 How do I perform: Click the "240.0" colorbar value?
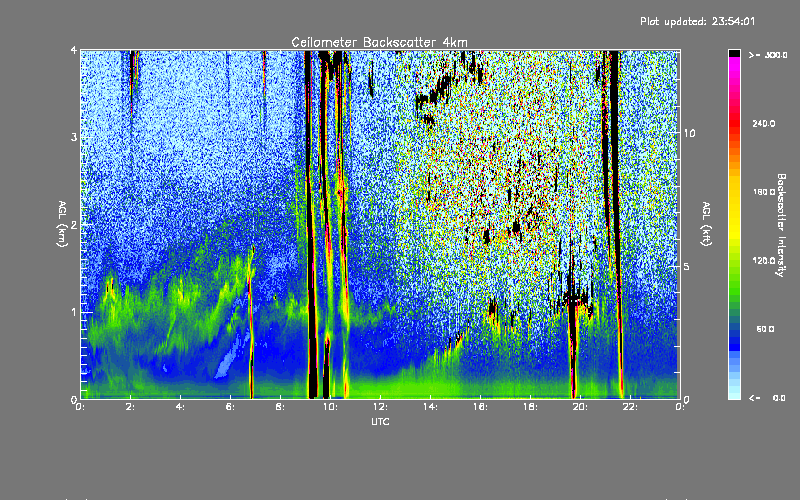tap(764, 123)
